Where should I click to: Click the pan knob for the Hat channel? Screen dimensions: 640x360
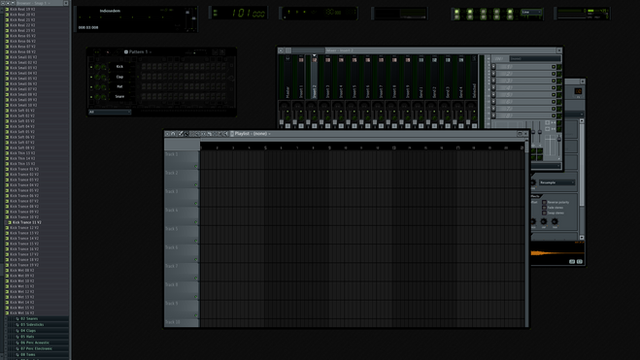click(97, 87)
